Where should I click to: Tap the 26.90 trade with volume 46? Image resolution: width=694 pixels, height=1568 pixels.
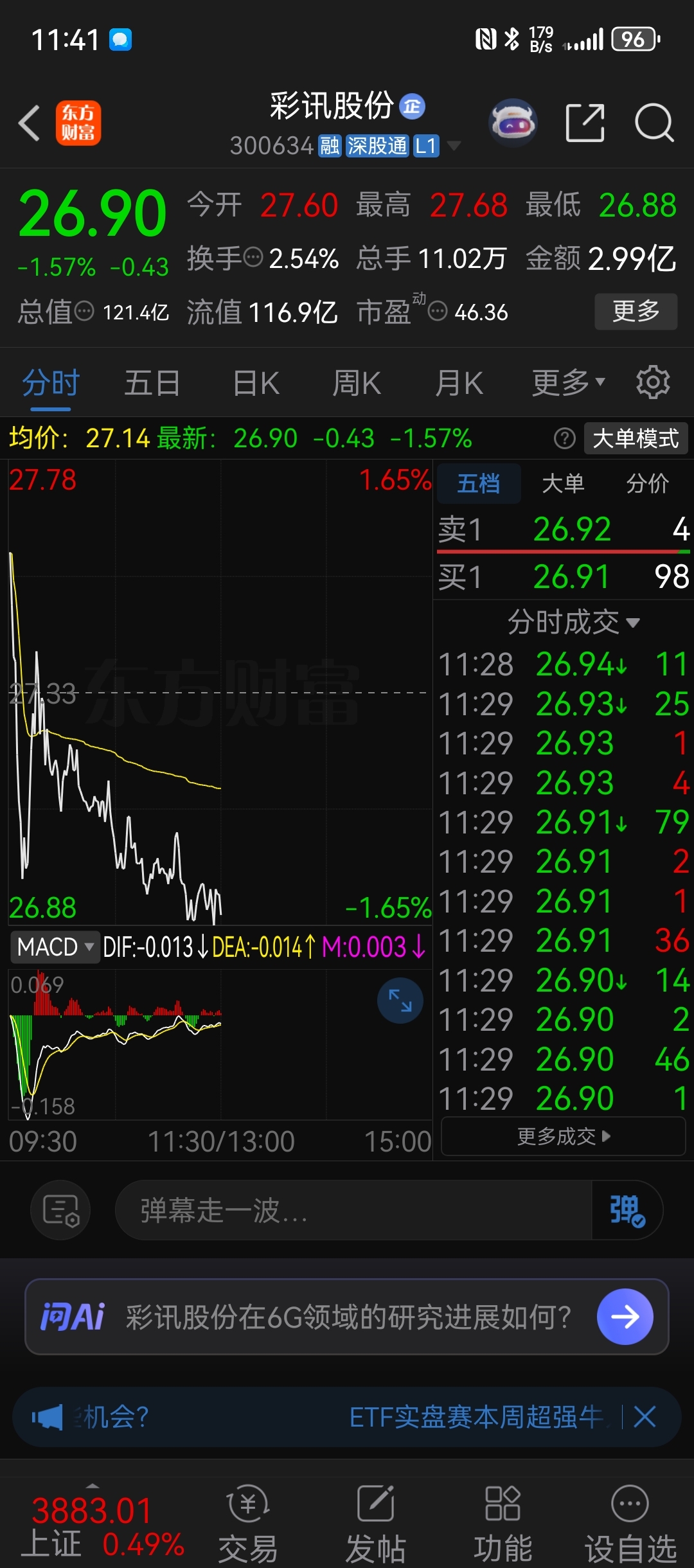point(564,1059)
